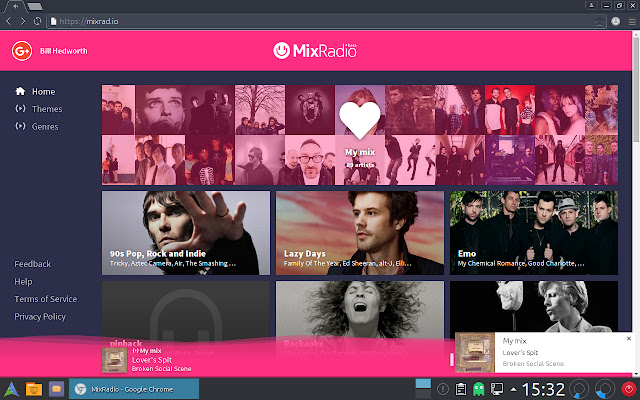Click the red power button icon
The height and width of the screenshot is (400, 640).
coord(629,389)
